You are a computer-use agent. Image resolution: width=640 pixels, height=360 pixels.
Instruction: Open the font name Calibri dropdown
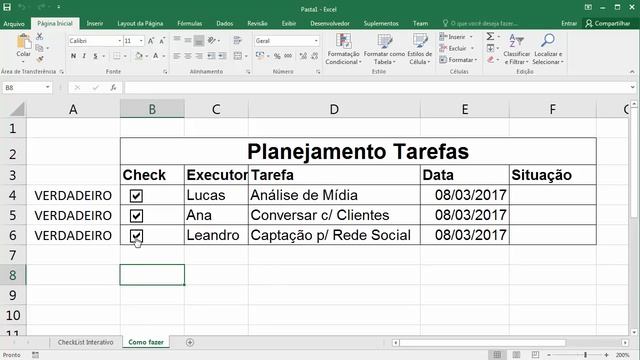click(120, 41)
